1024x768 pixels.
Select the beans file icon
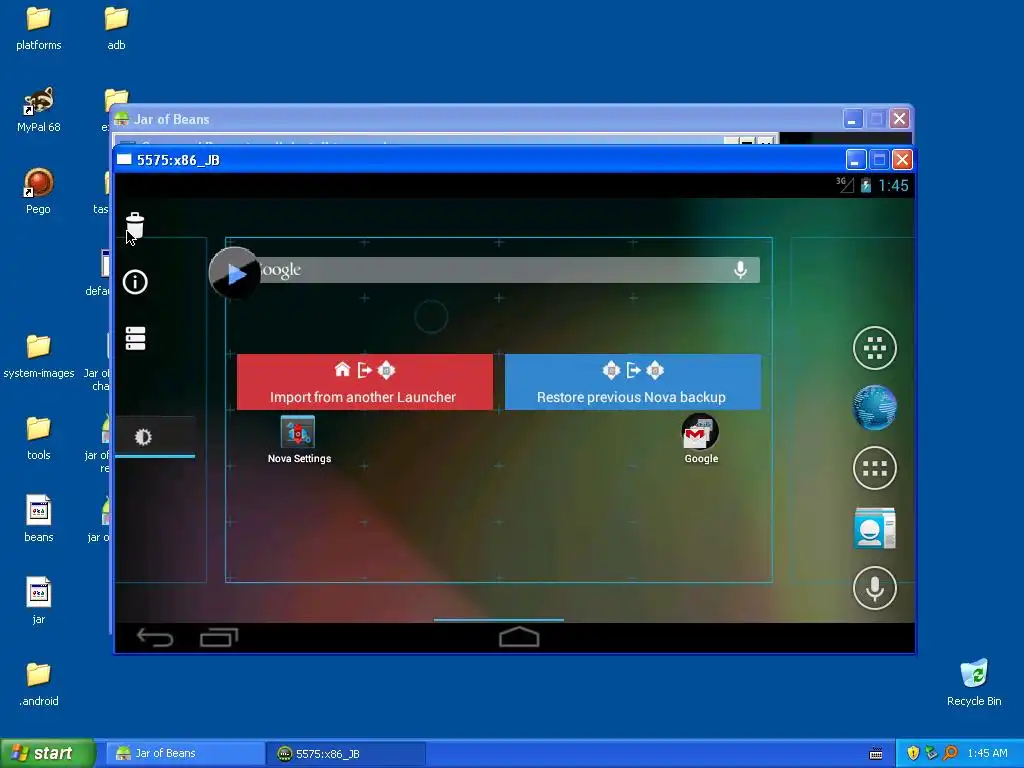(39, 520)
